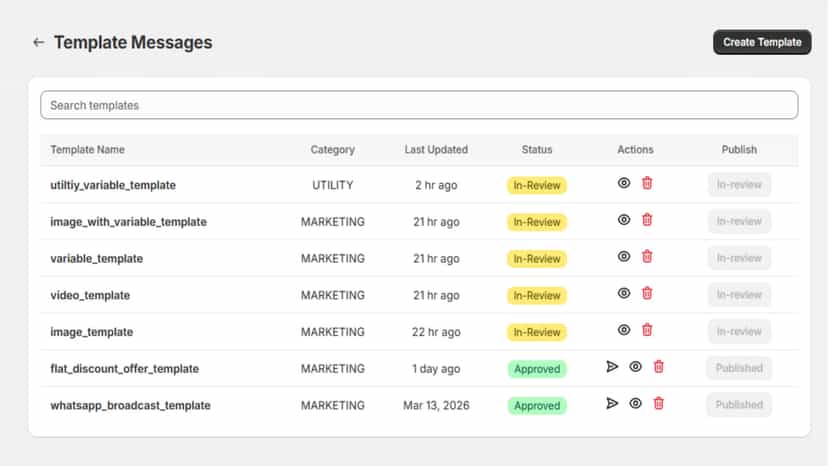Click the In-Review status badge for utiltiy_variable_template
The image size is (828, 466).
click(x=537, y=185)
